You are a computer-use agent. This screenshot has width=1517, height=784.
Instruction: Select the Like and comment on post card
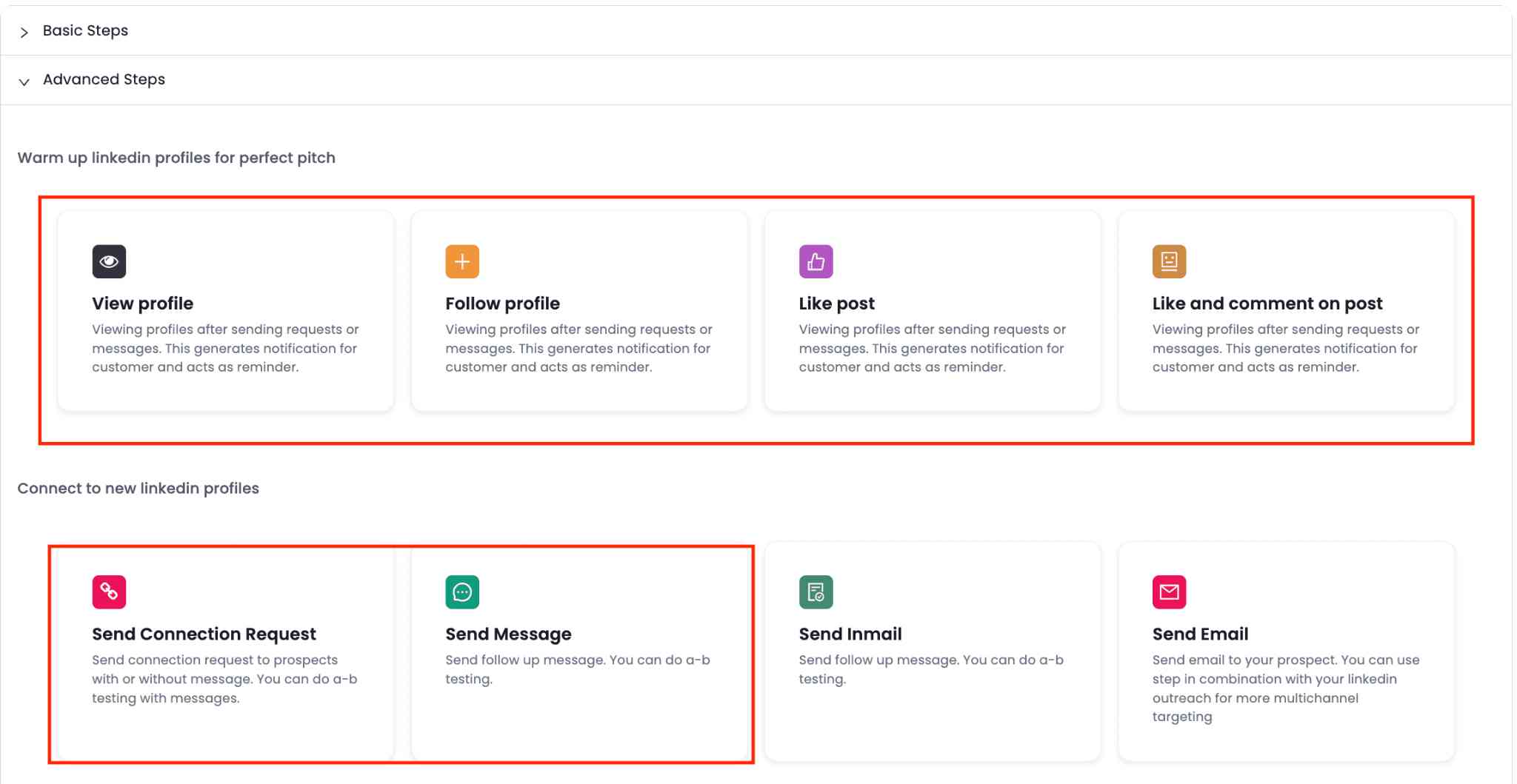point(1286,311)
